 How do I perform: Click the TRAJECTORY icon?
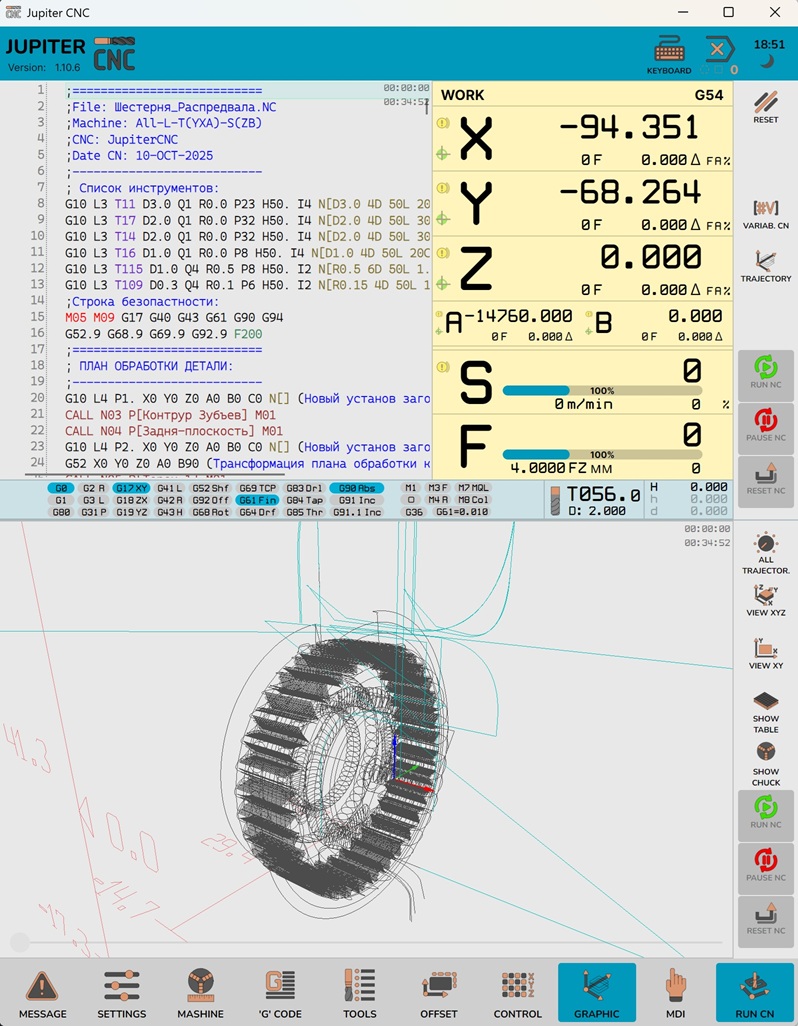[766, 266]
